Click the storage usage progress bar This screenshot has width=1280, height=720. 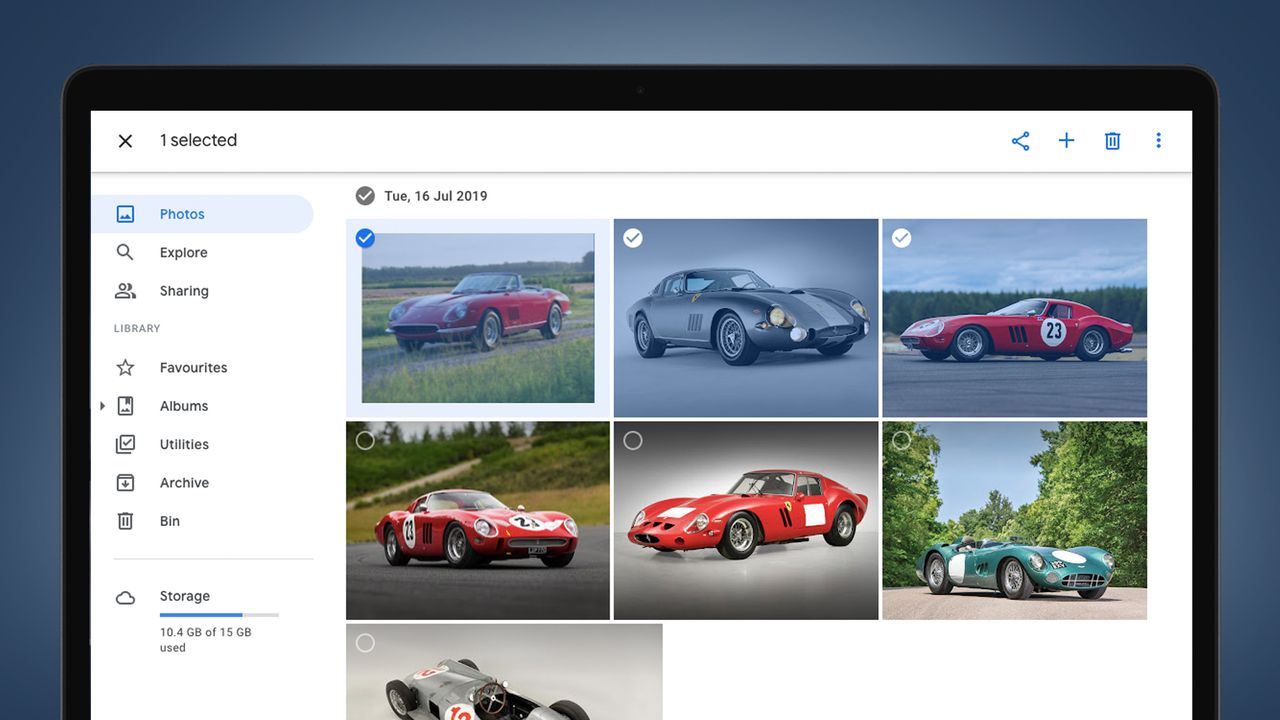pyautogui.click(x=219, y=615)
